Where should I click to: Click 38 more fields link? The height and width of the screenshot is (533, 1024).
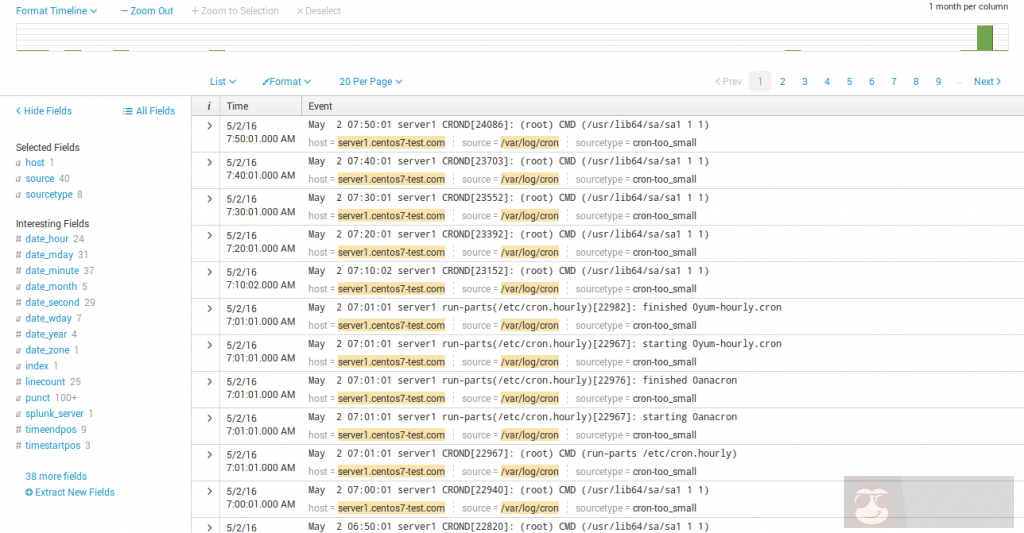pyautogui.click(x=56, y=476)
